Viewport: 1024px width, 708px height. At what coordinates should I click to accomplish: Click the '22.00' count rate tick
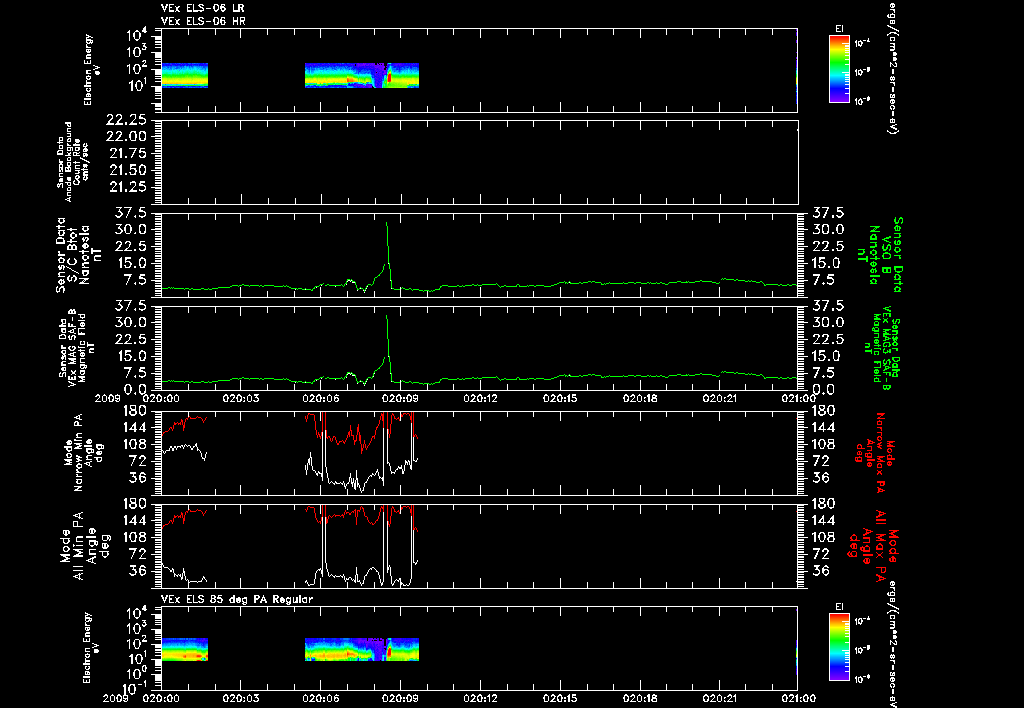(x=126, y=136)
